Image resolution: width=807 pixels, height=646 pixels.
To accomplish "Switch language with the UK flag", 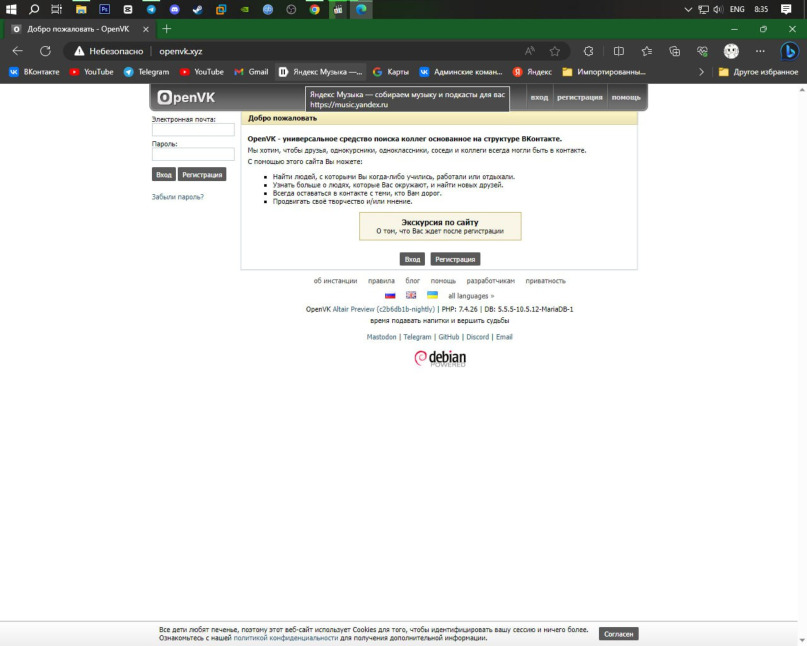I will click(411, 295).
